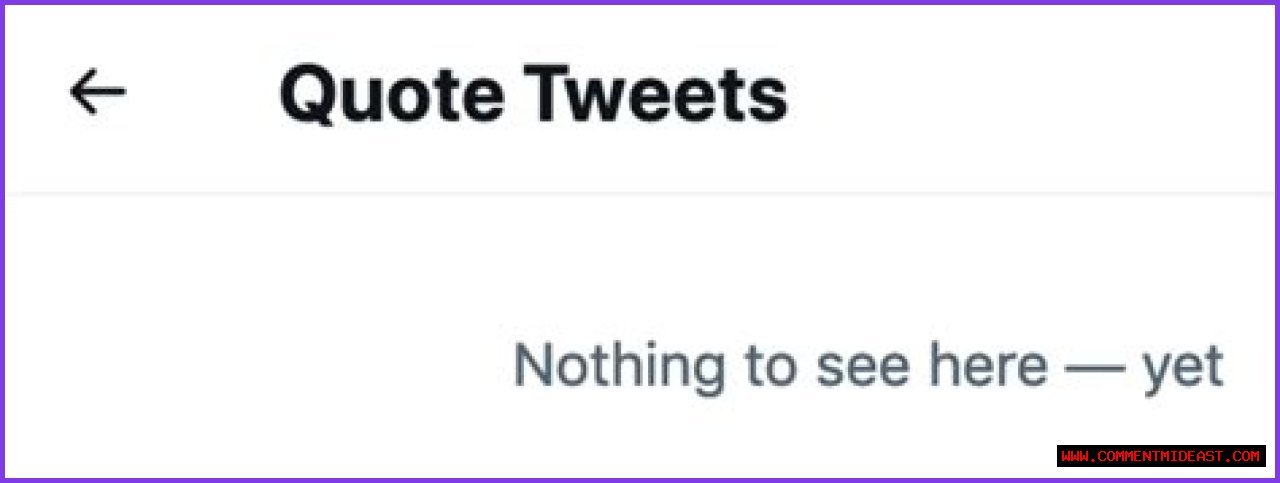Go back from the Quote Tweets page

click(x=97, y=93)
